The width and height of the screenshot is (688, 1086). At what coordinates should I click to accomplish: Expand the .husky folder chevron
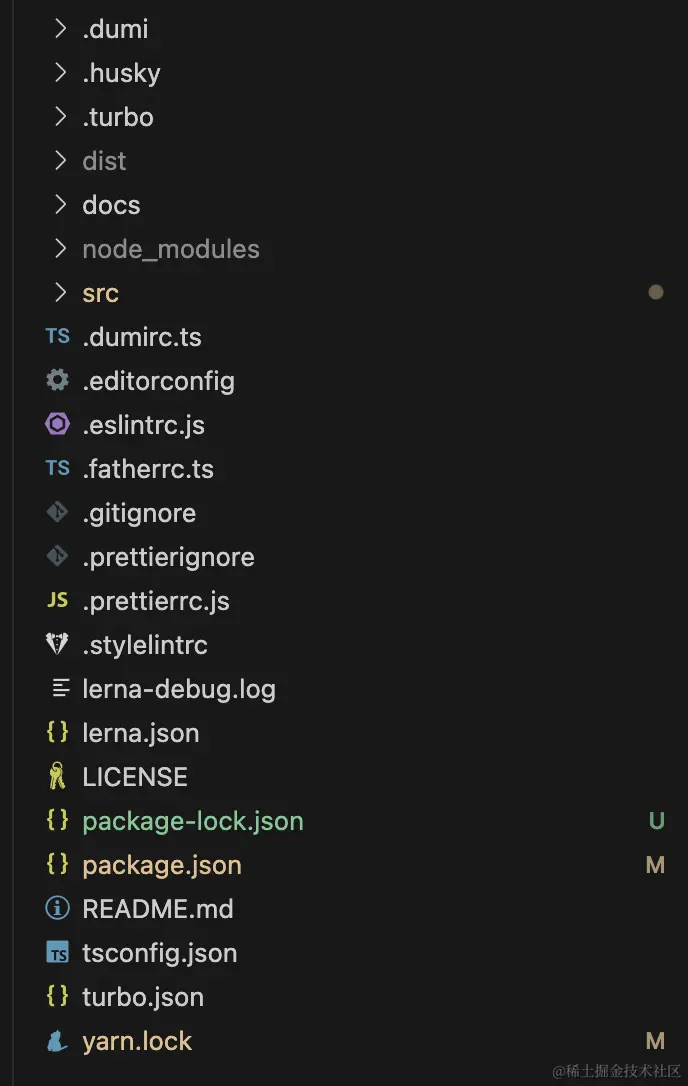[60, 73]
